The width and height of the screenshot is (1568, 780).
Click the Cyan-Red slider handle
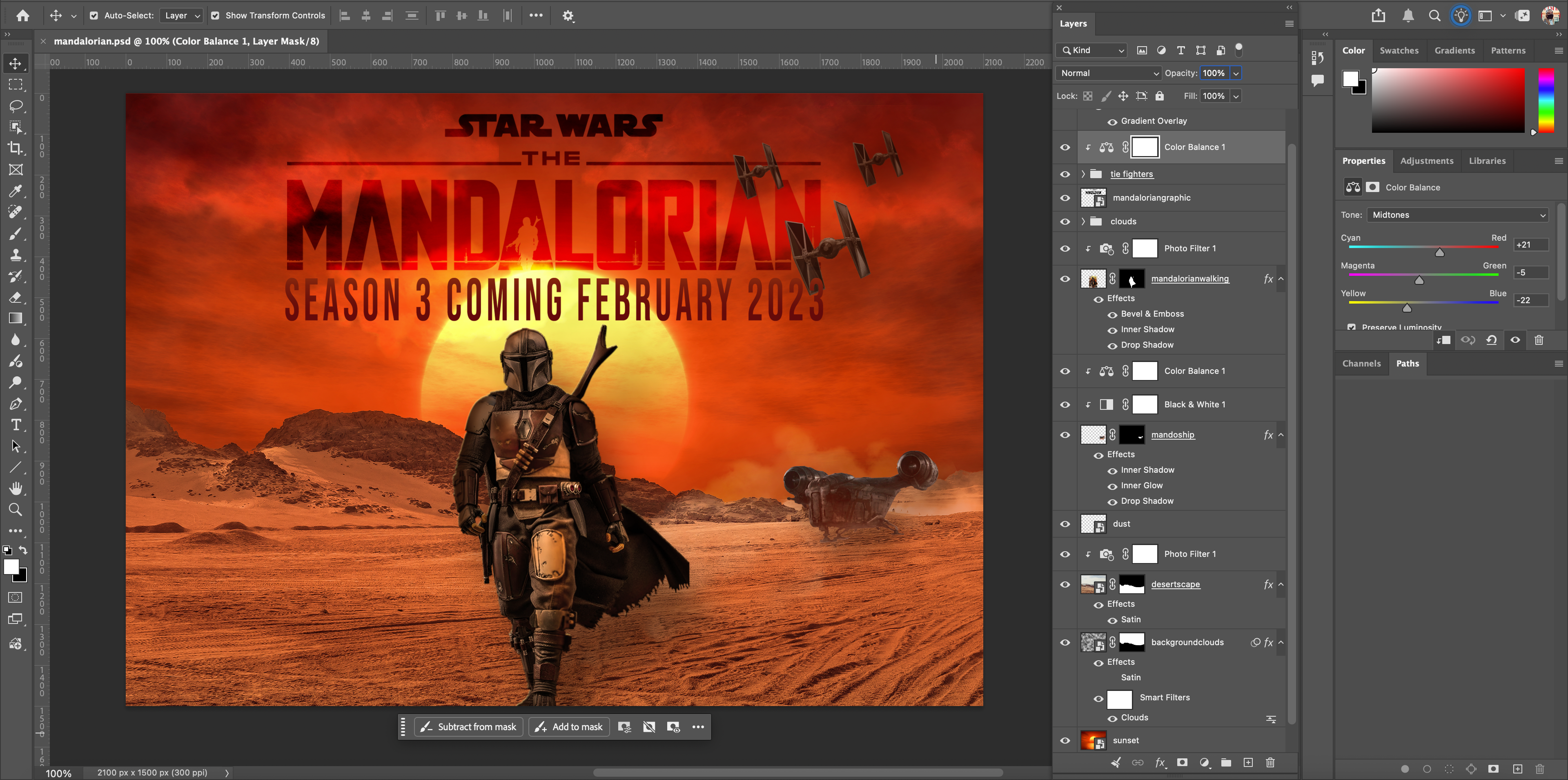click(1439, 252)
